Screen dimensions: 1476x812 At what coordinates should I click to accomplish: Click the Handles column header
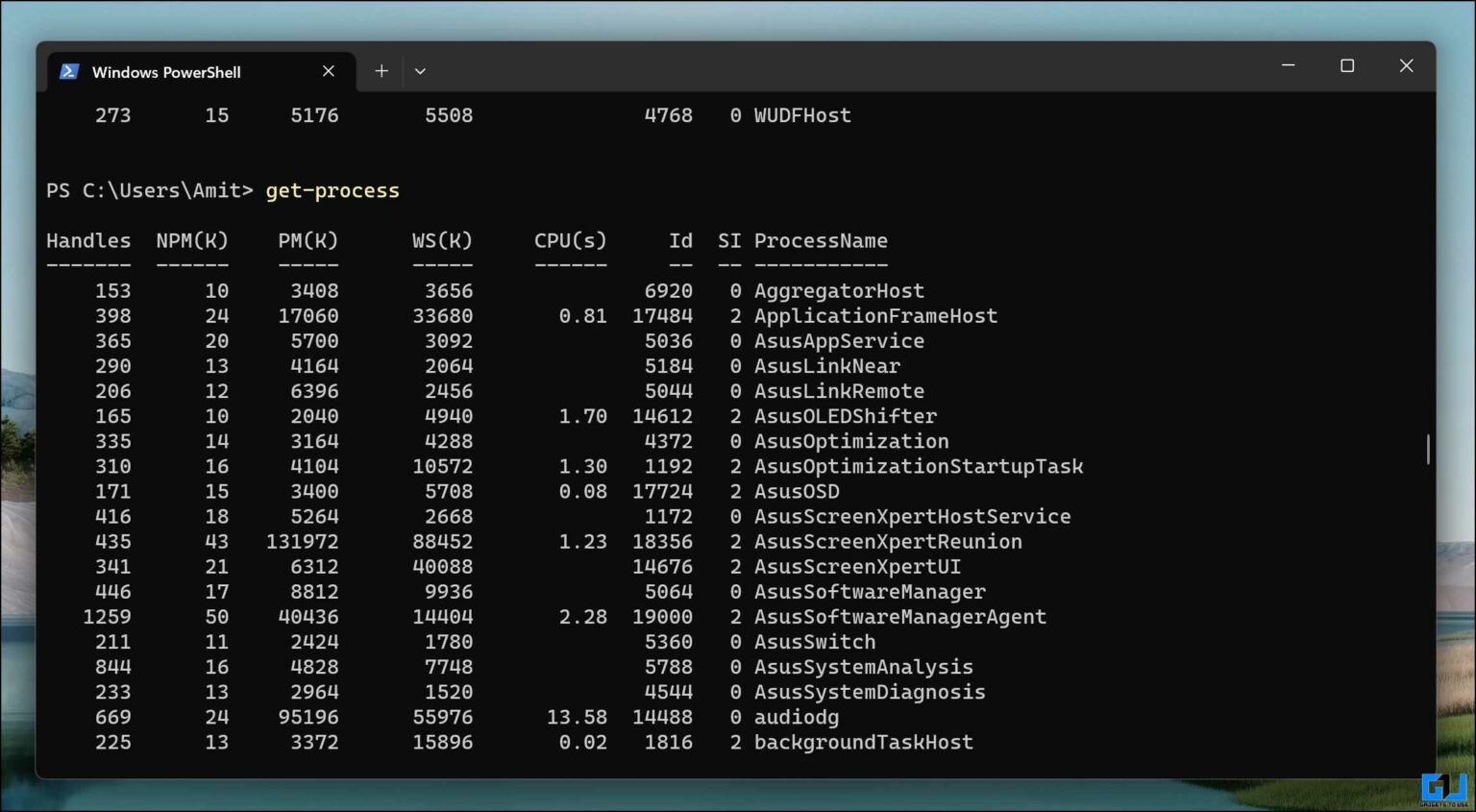click(88, 240)
